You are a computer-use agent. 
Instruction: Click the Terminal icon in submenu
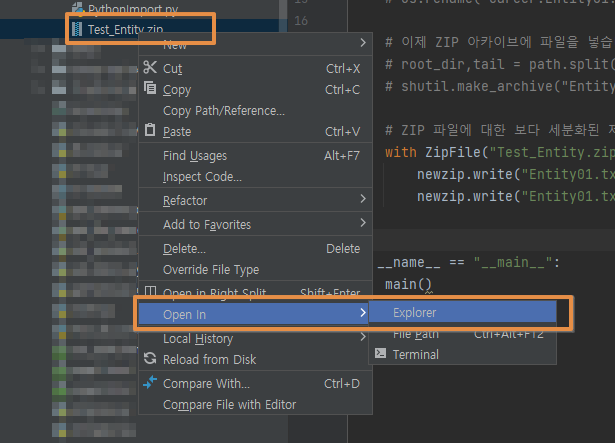click(380, 353)
